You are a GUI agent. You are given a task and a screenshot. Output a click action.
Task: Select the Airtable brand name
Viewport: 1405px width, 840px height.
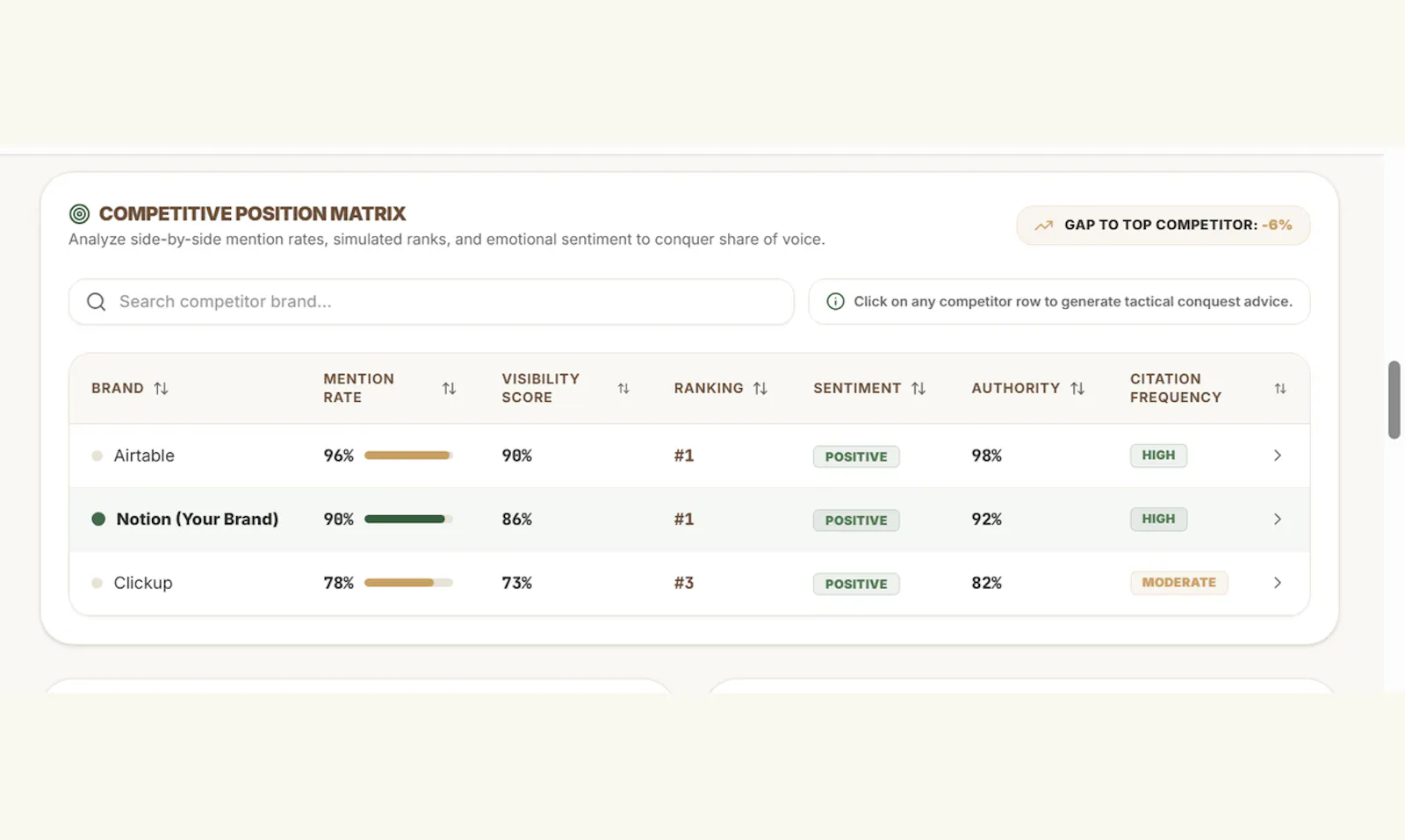click(144, 456)
